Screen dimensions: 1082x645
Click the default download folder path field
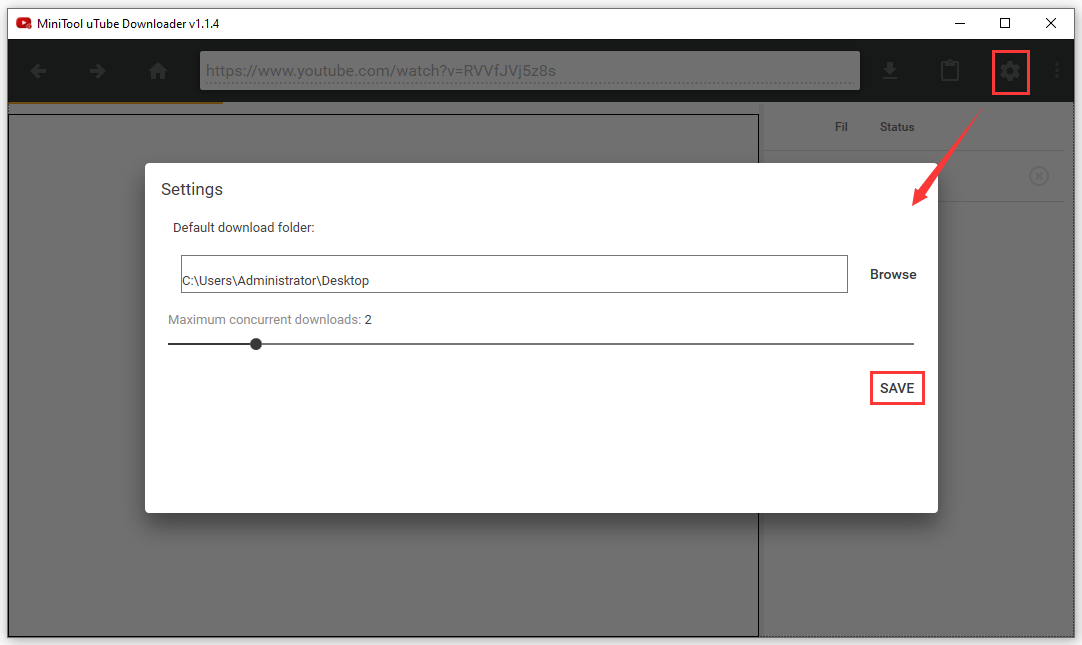click(514, 274)
